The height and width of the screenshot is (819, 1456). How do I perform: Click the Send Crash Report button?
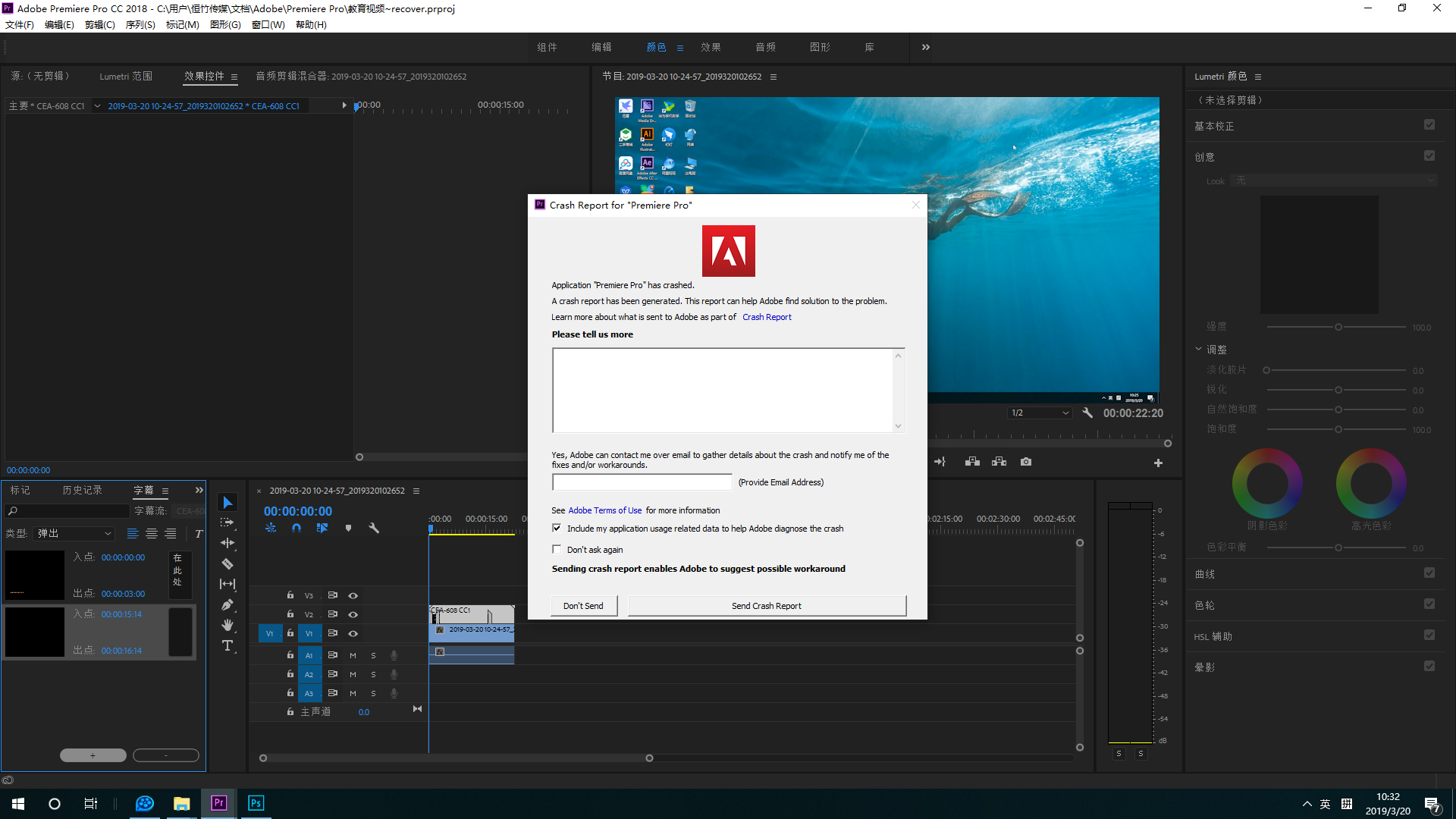coord(766,606)
